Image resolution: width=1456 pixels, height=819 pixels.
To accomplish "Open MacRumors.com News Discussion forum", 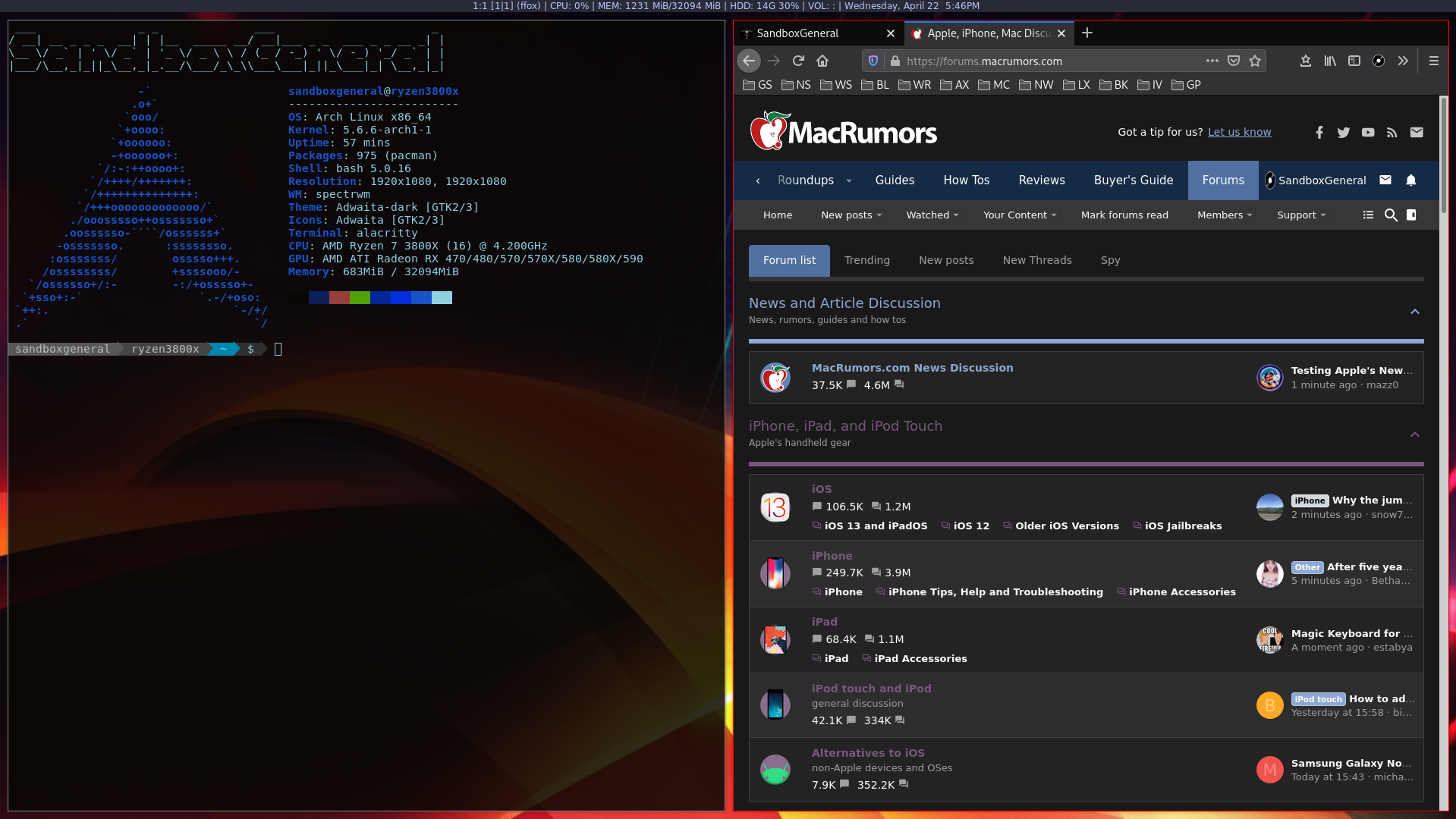I will click(912, 368).
